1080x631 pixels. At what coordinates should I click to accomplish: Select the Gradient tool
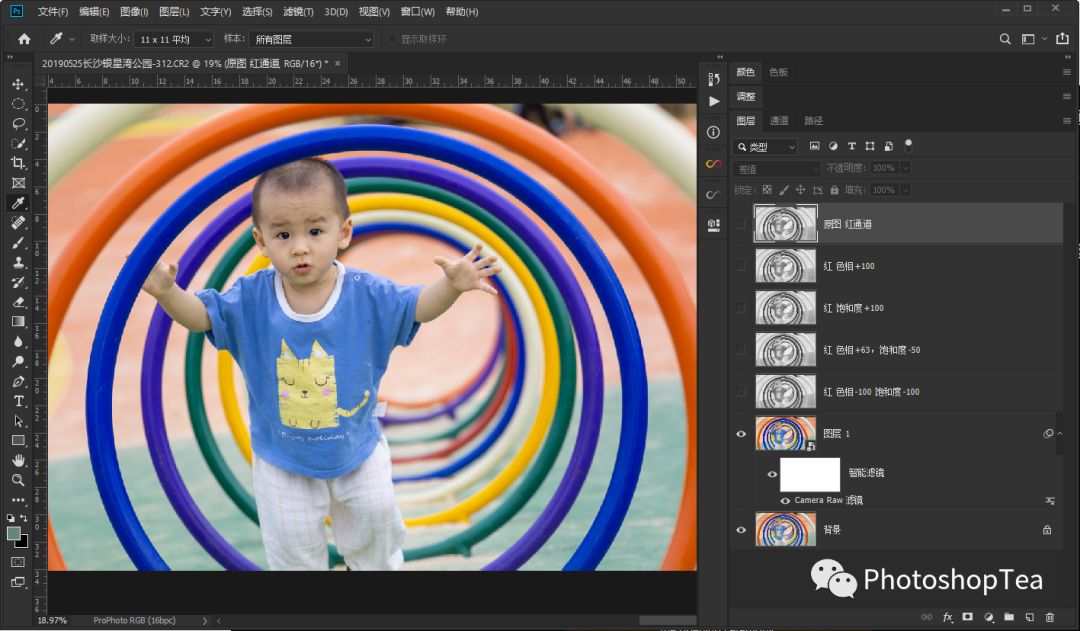tap(18, 322)
